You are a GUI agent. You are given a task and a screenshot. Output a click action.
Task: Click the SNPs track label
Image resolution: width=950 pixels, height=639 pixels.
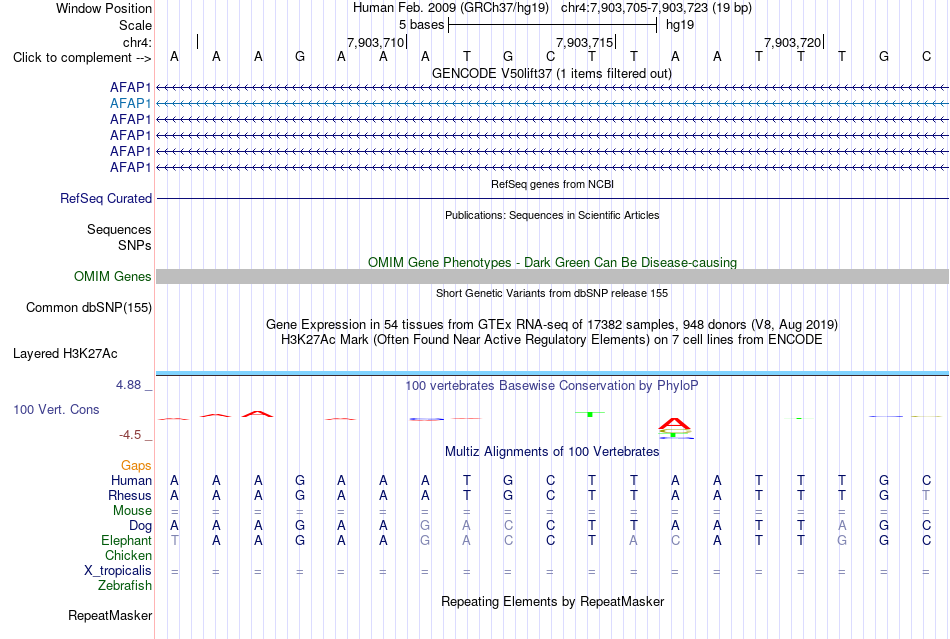[x=135, y=245]
